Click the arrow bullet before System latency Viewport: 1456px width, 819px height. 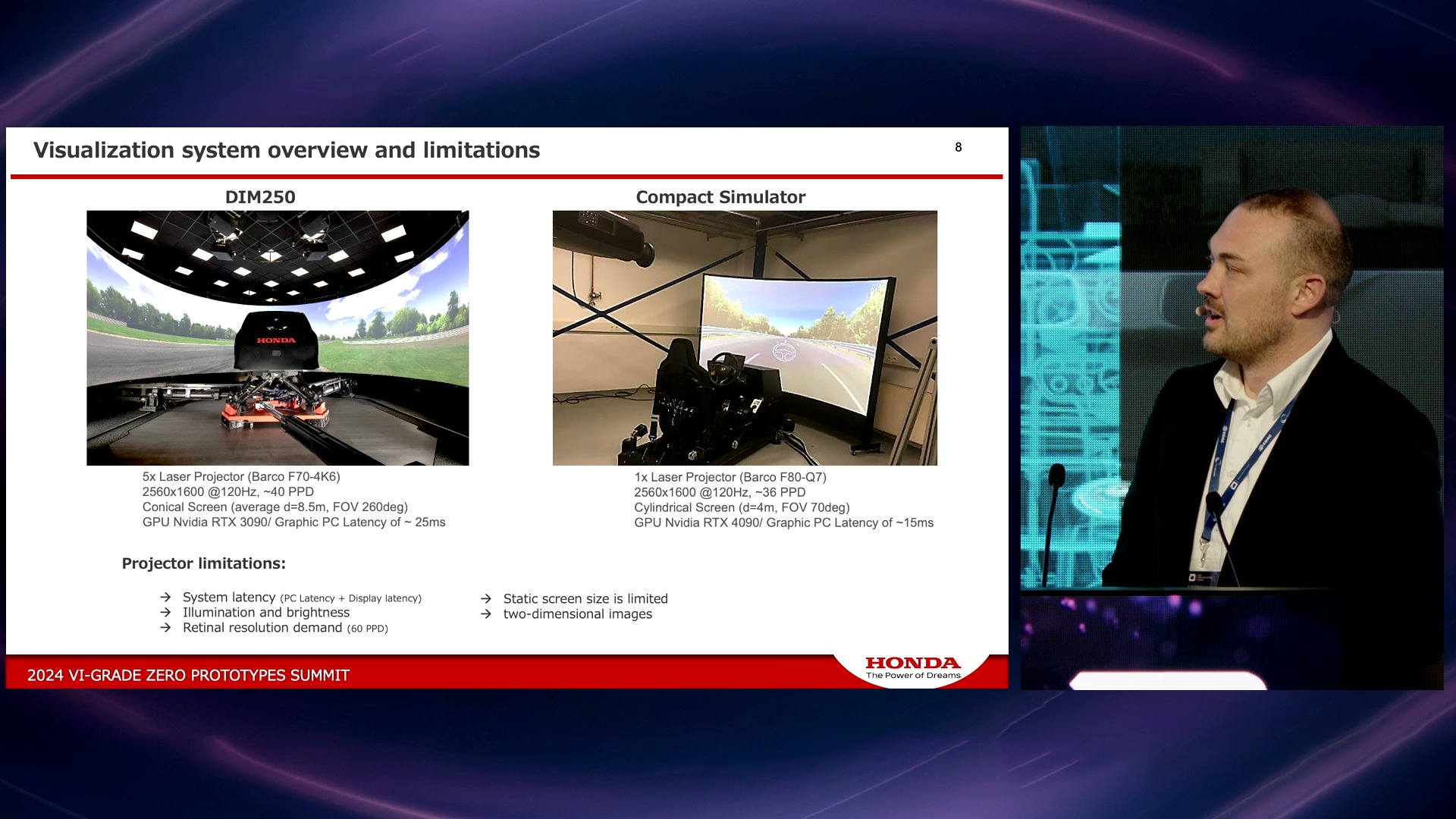(x=165, y=598)
